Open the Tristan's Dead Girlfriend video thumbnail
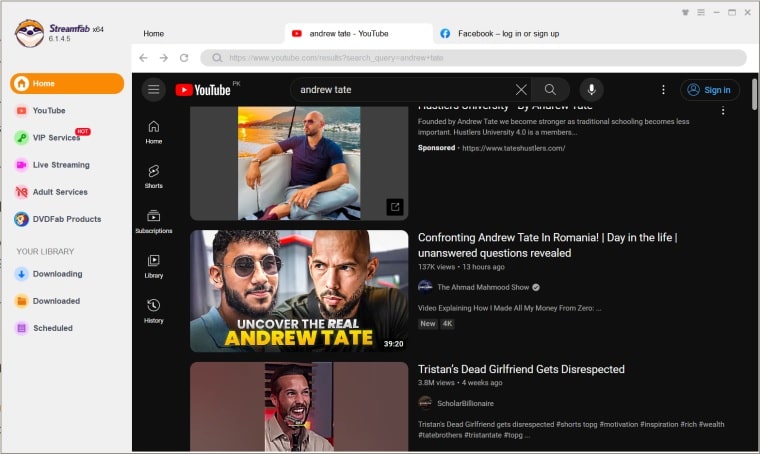The width and height of the screenshot is (760, 454). pos(299,407)
